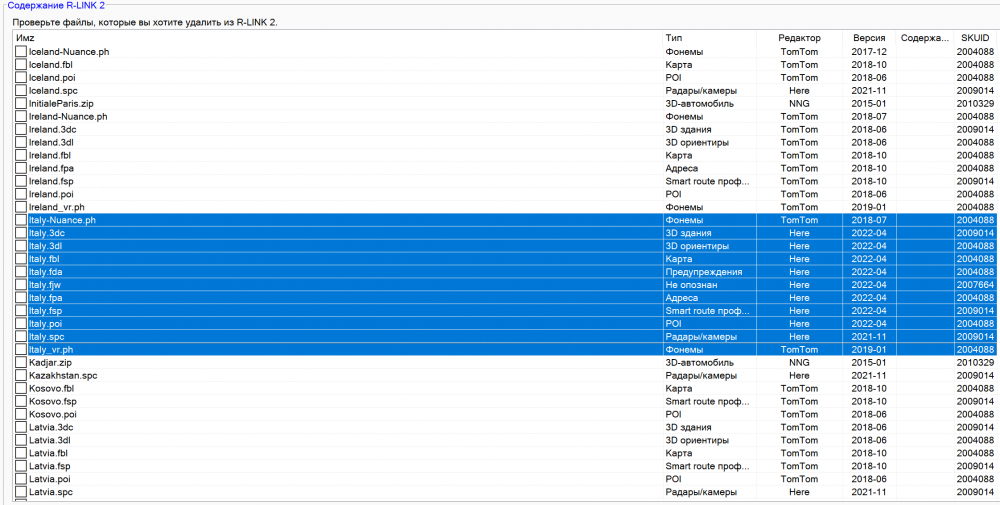Click the Latvia.fbl file name
This screenshot has width=1000, height=505.
coord(46,453)
